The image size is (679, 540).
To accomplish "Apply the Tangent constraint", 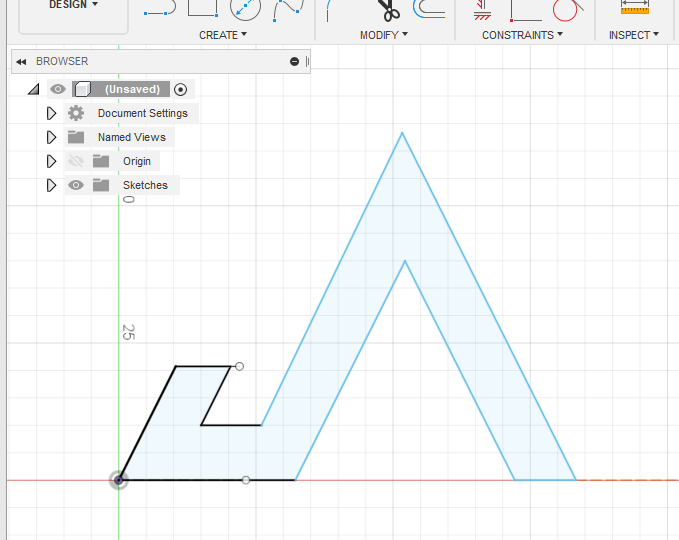I will click(x=568, y=10).
